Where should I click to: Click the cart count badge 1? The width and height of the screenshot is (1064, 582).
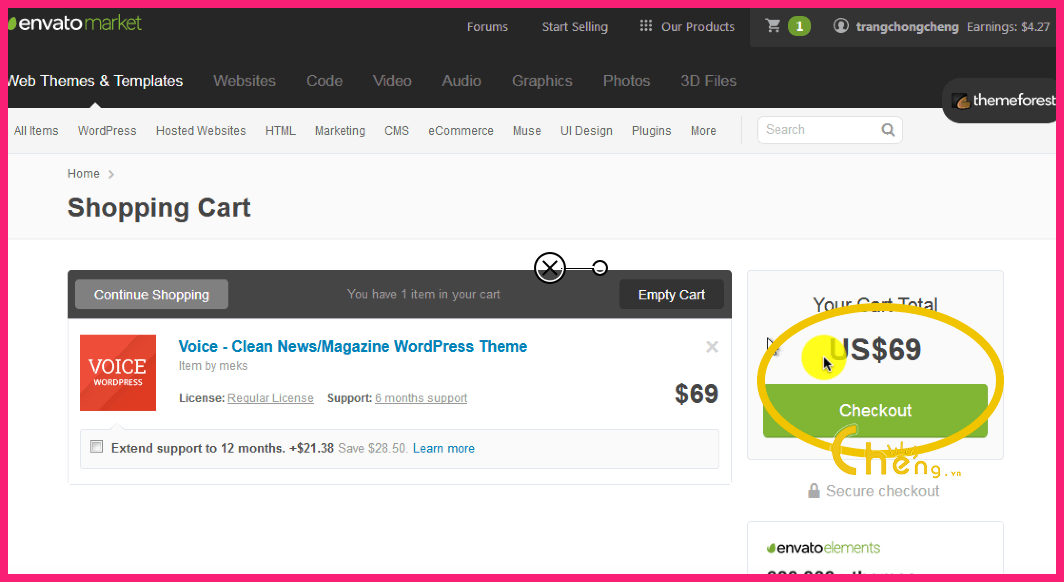pyautogui.click(x=799, y=26)
